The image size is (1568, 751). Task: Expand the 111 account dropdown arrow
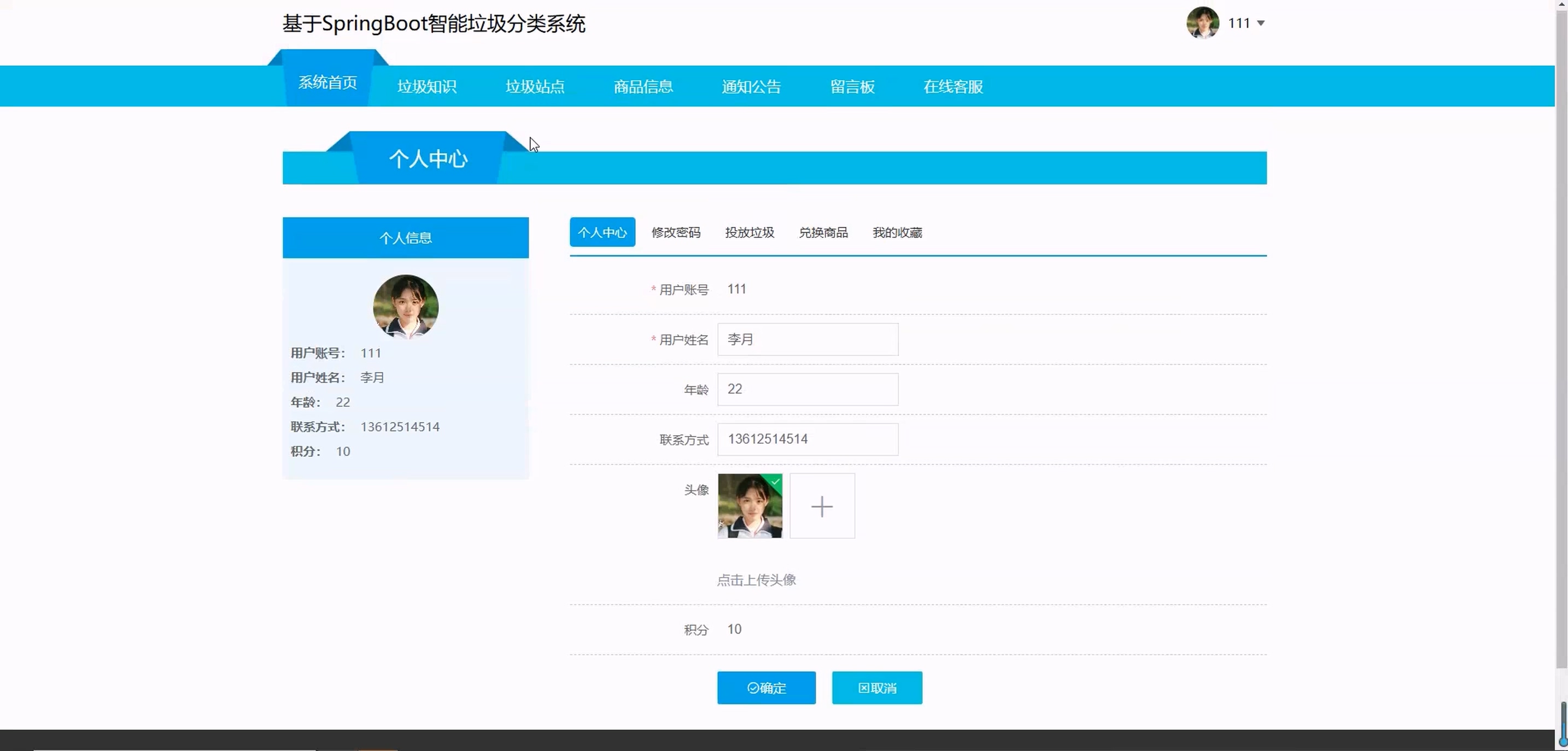click(1261, 23)
